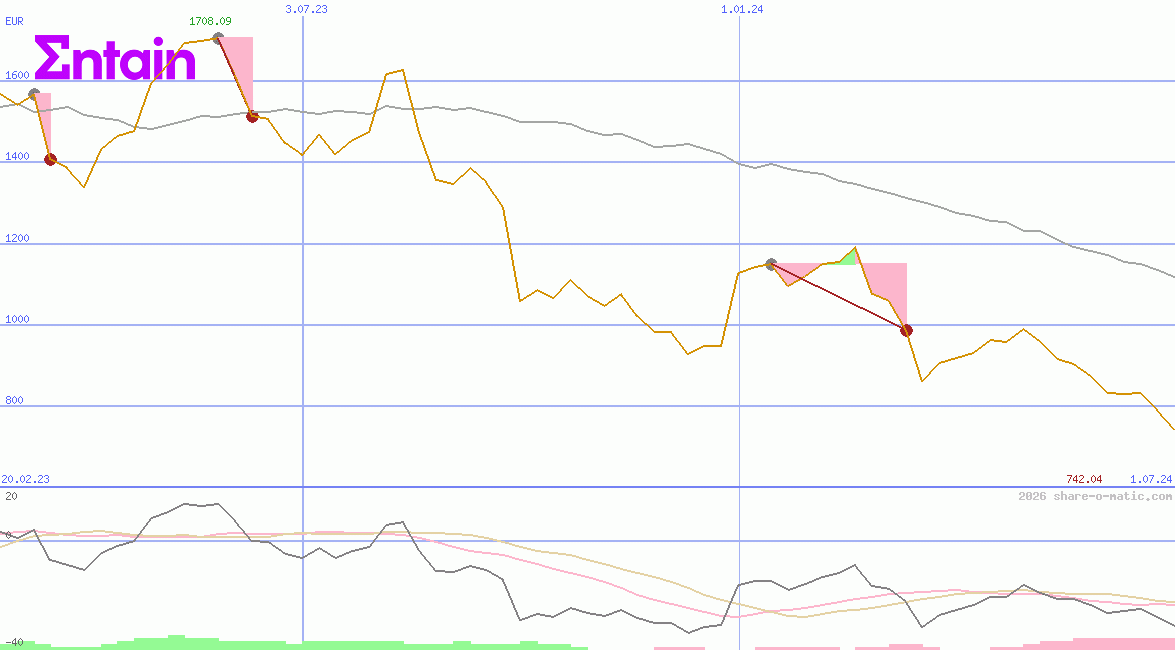Click the red marker dot near the 1400 gridline
Image resolution: width=1175 pixels, height=650 pixels.
point(50,160)
